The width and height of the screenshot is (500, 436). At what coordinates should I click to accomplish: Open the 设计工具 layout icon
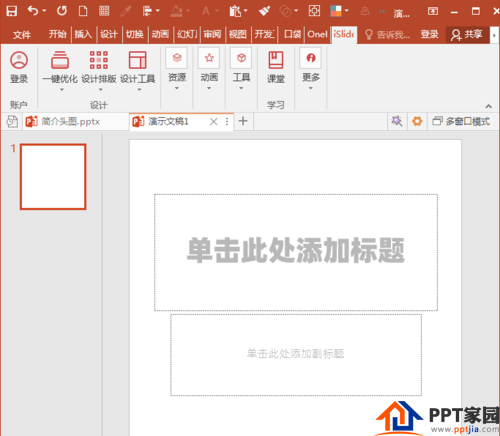point(138,60)
